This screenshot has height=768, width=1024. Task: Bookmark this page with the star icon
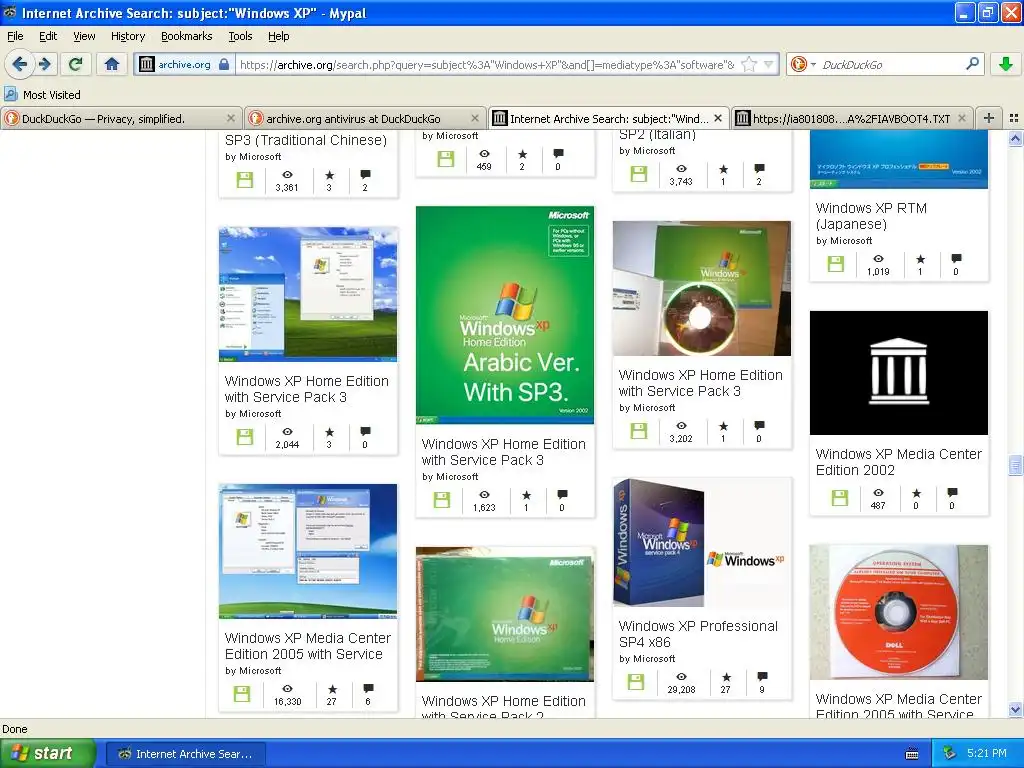(749, 64)
